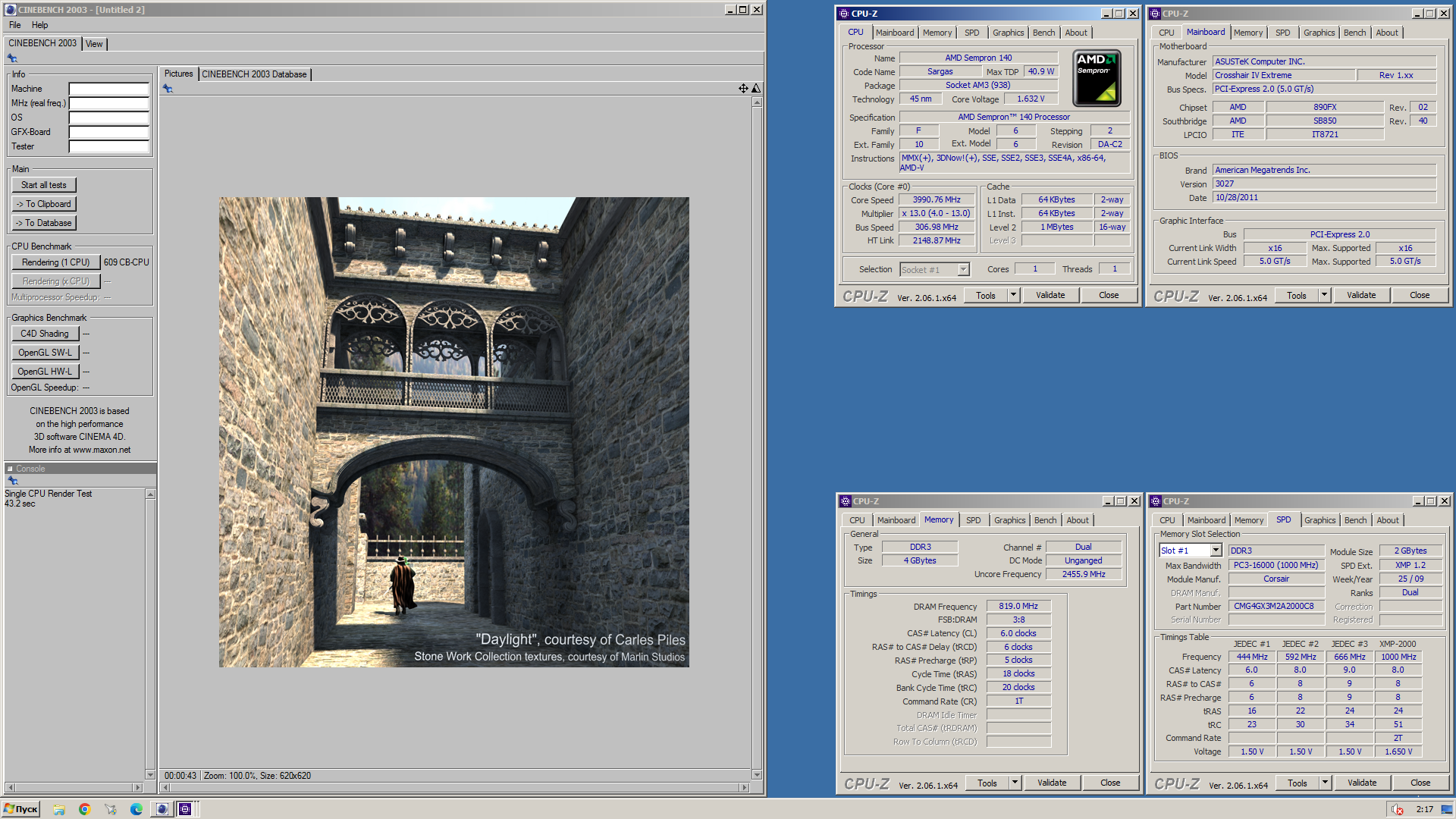Click the 3990.76 MHz core speed value

click(x=937, y=199)
